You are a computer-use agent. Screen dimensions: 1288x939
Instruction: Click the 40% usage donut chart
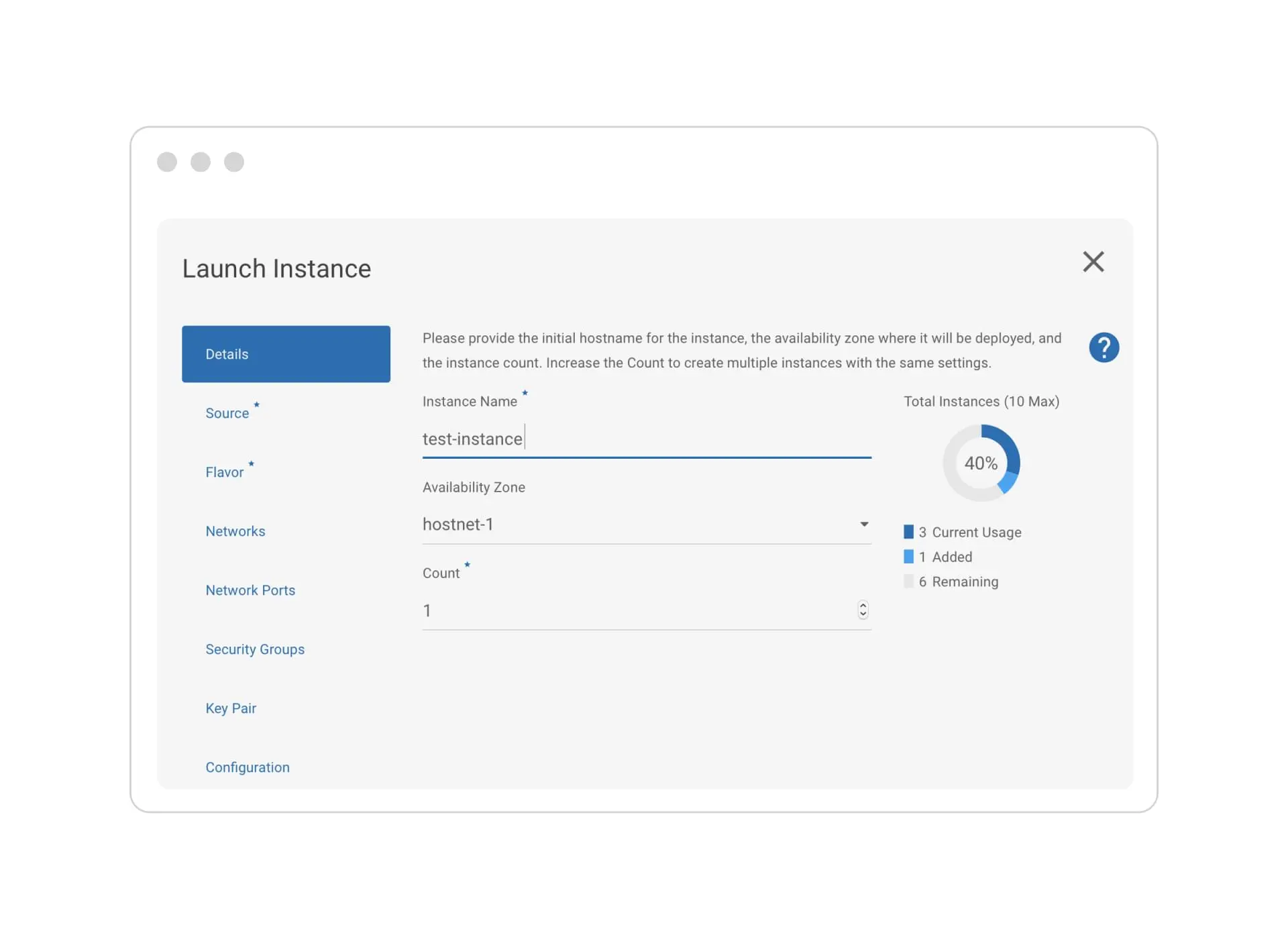click(981, 463)
